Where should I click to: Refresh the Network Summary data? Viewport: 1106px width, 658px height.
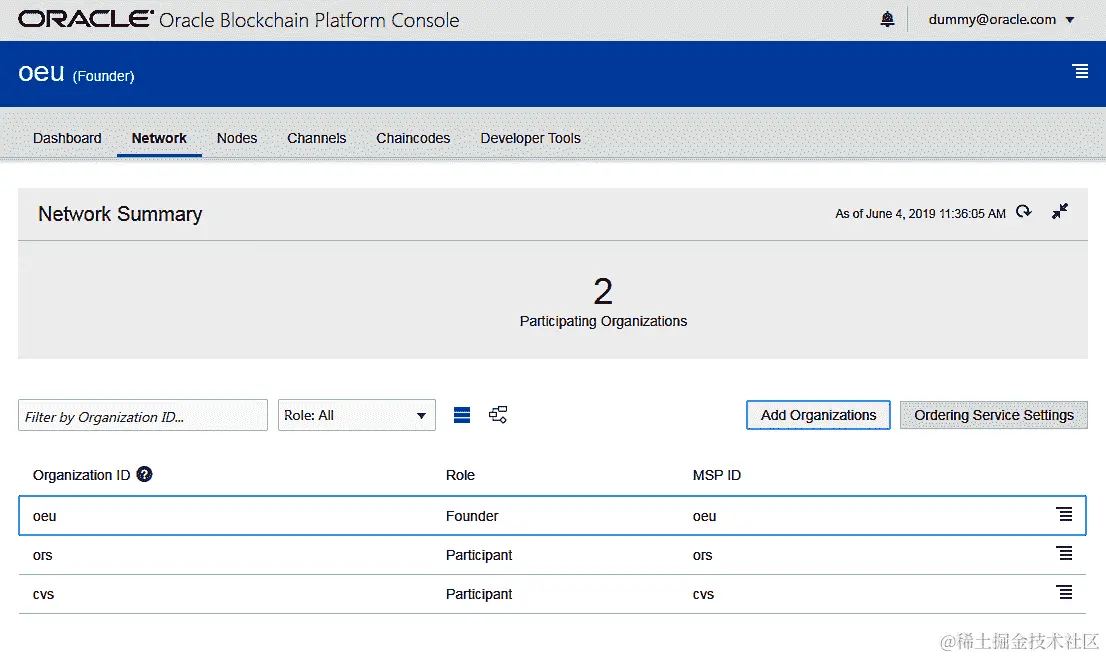coord(1023,212)
